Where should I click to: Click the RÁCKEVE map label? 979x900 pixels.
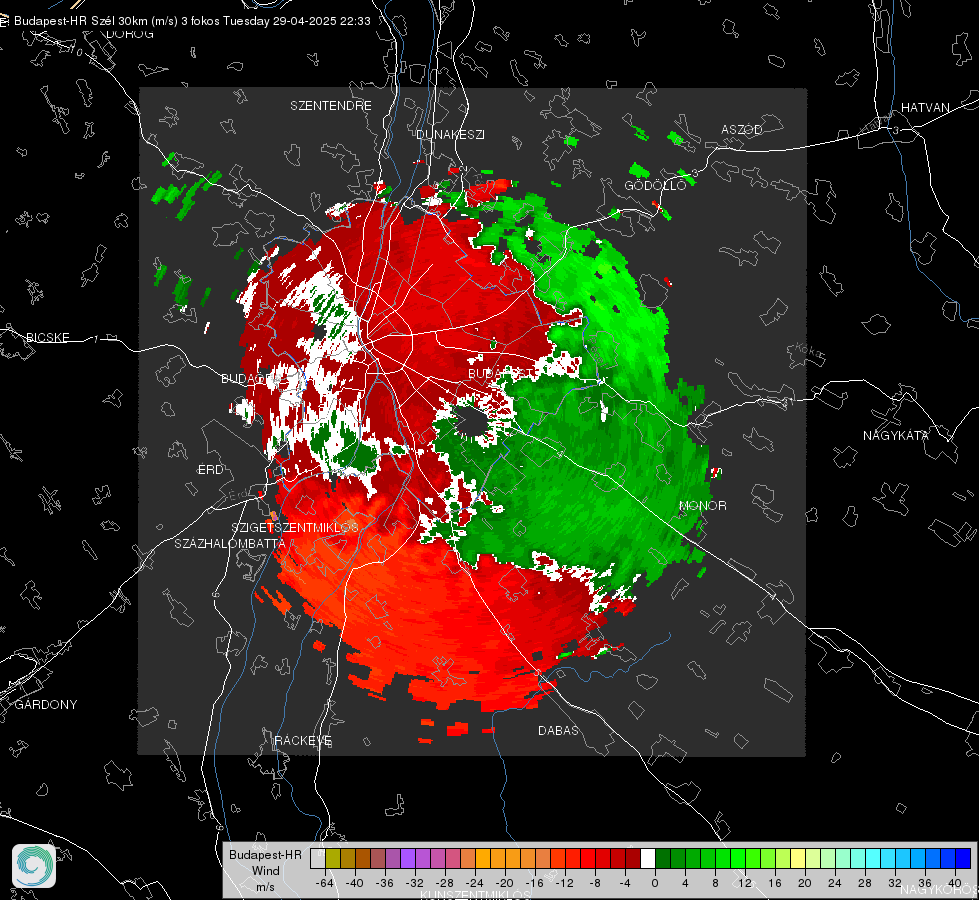[x=303, y=740]
